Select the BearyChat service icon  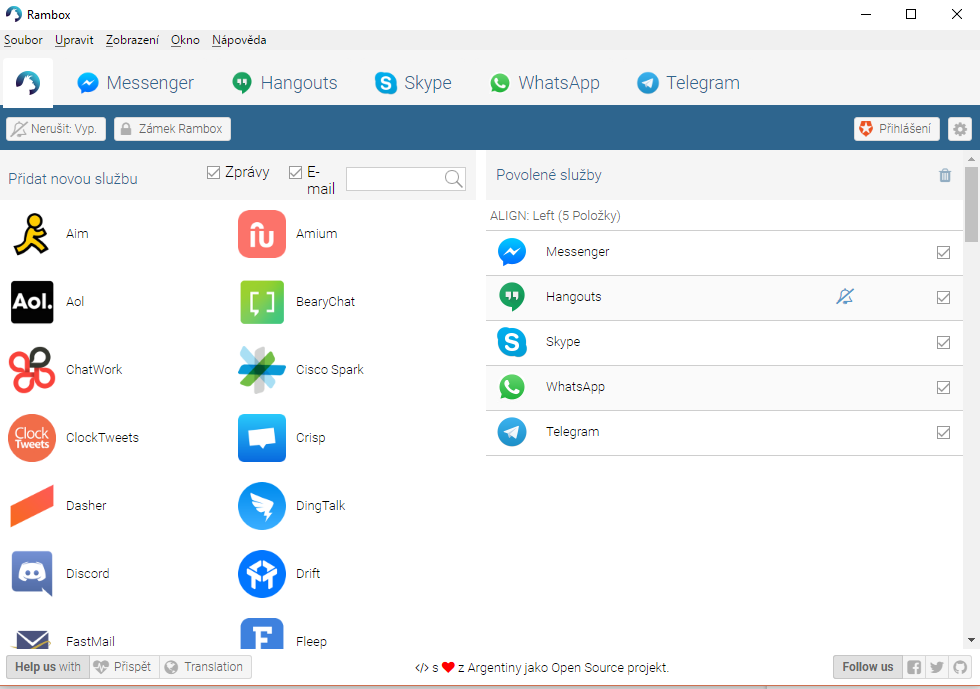point(262,302)
